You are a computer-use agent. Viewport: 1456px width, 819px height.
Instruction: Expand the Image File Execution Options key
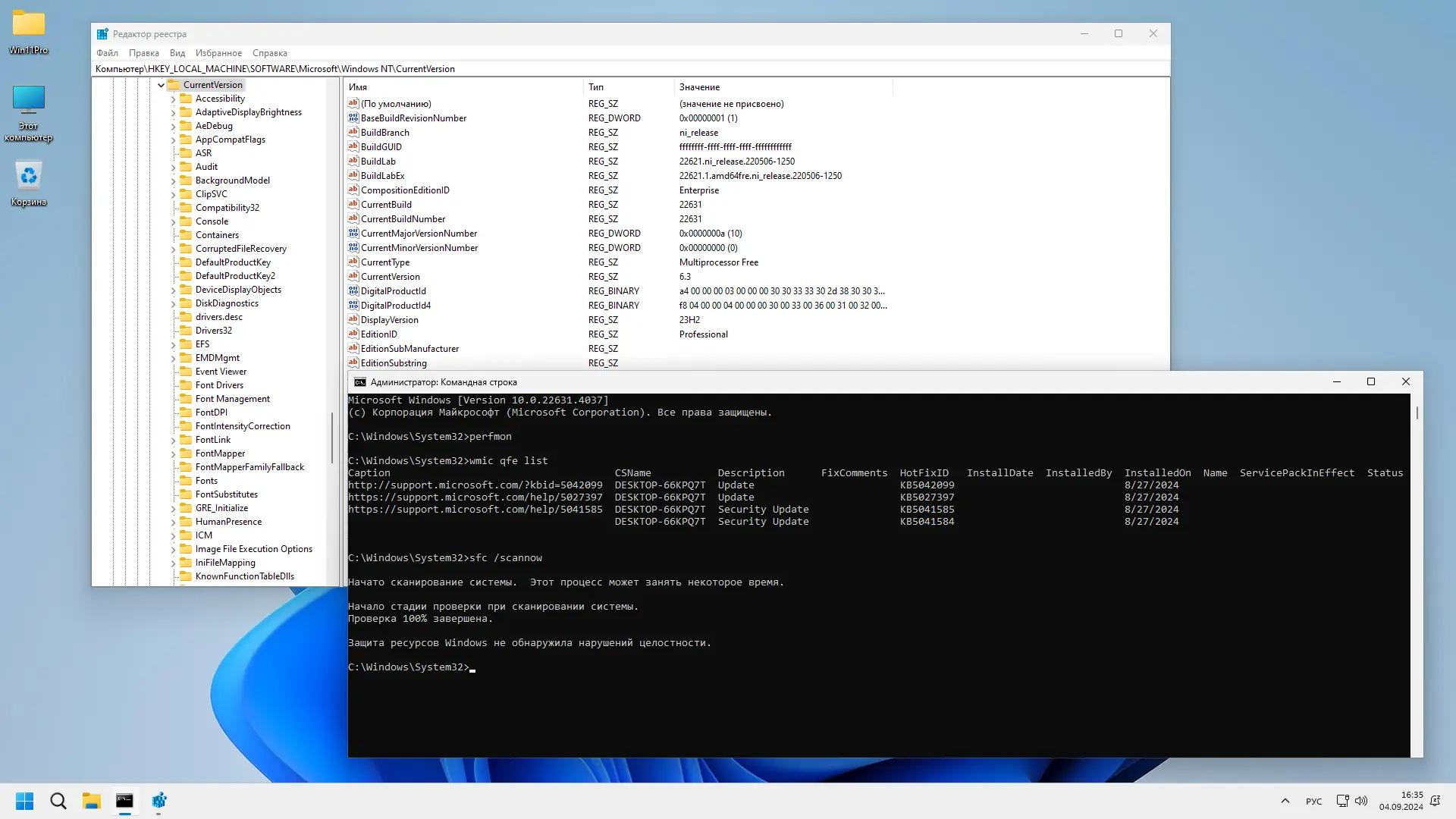tap(173, 550)
